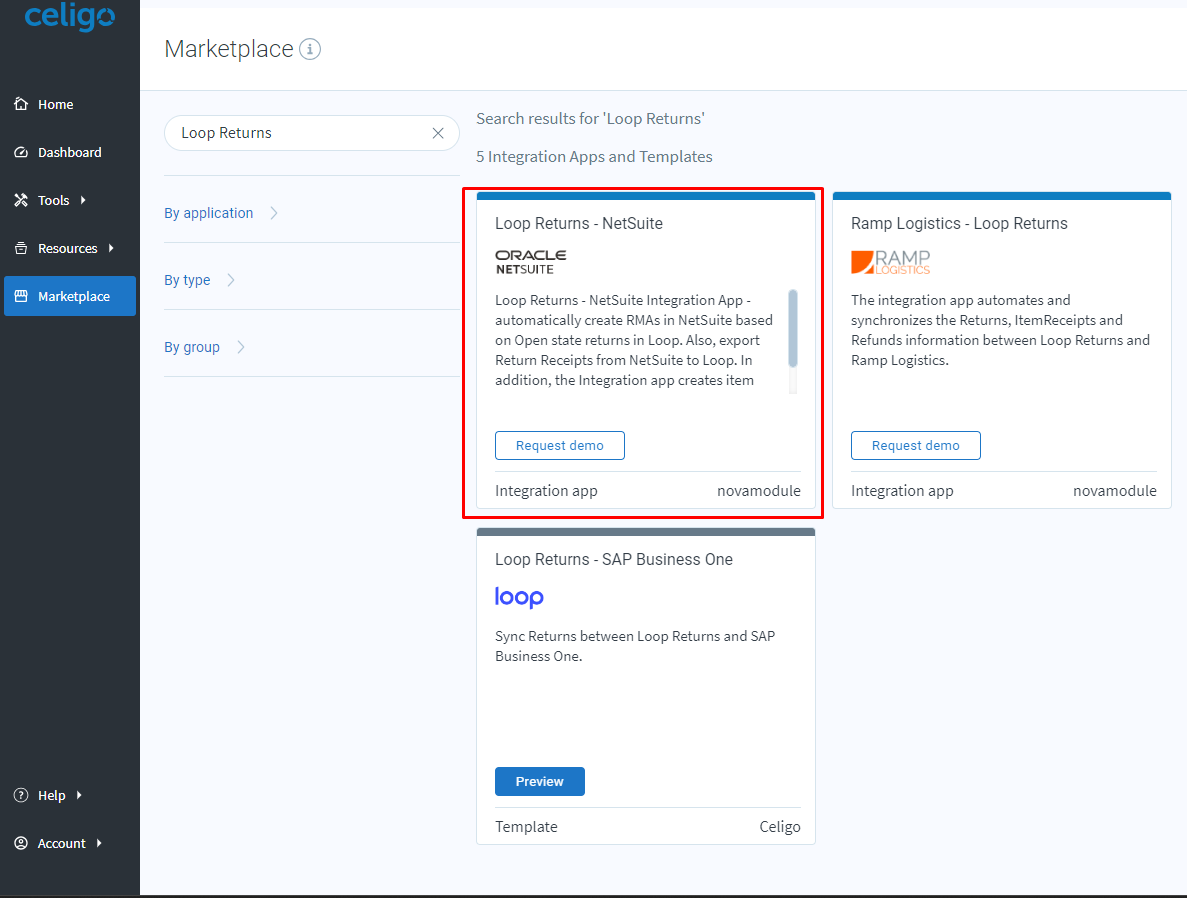
Task: Click the Ramp Logistics card description
Action: click(x=1000, y=330)
